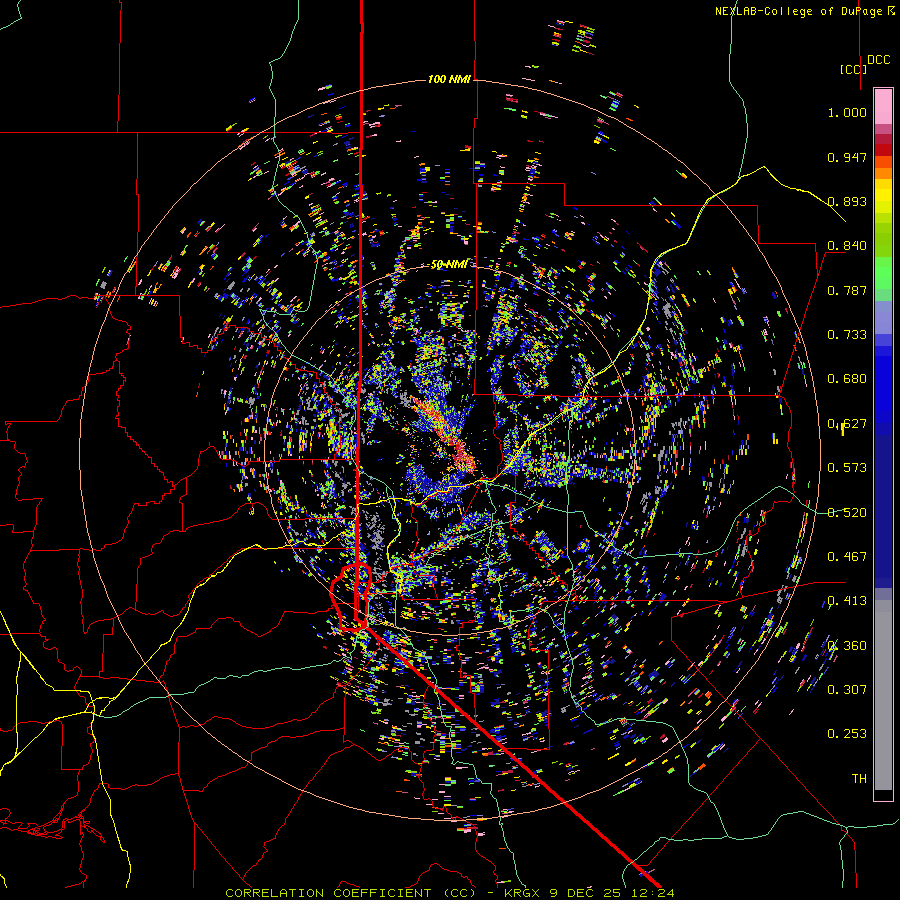The height and width of the screenshot is (900, 900).
Task: Click the 0.840 legend value
Action: [847, 246]
